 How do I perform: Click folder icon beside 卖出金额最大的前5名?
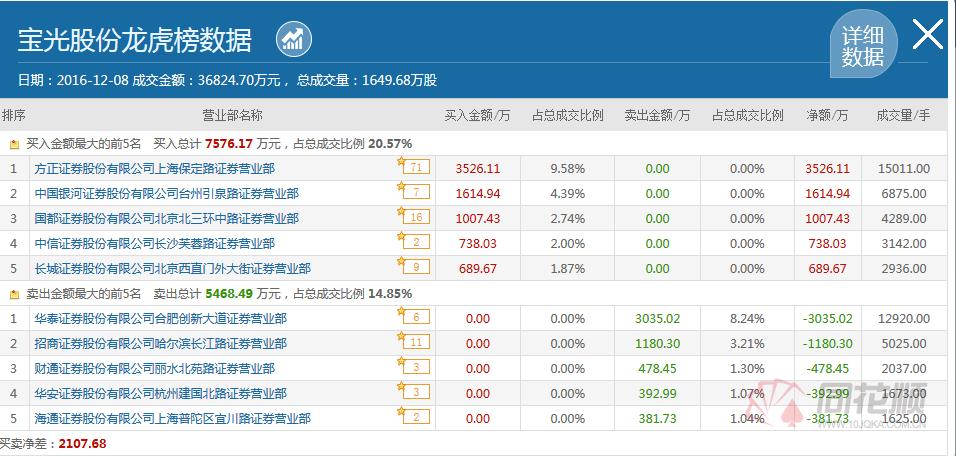pos(15,294)
